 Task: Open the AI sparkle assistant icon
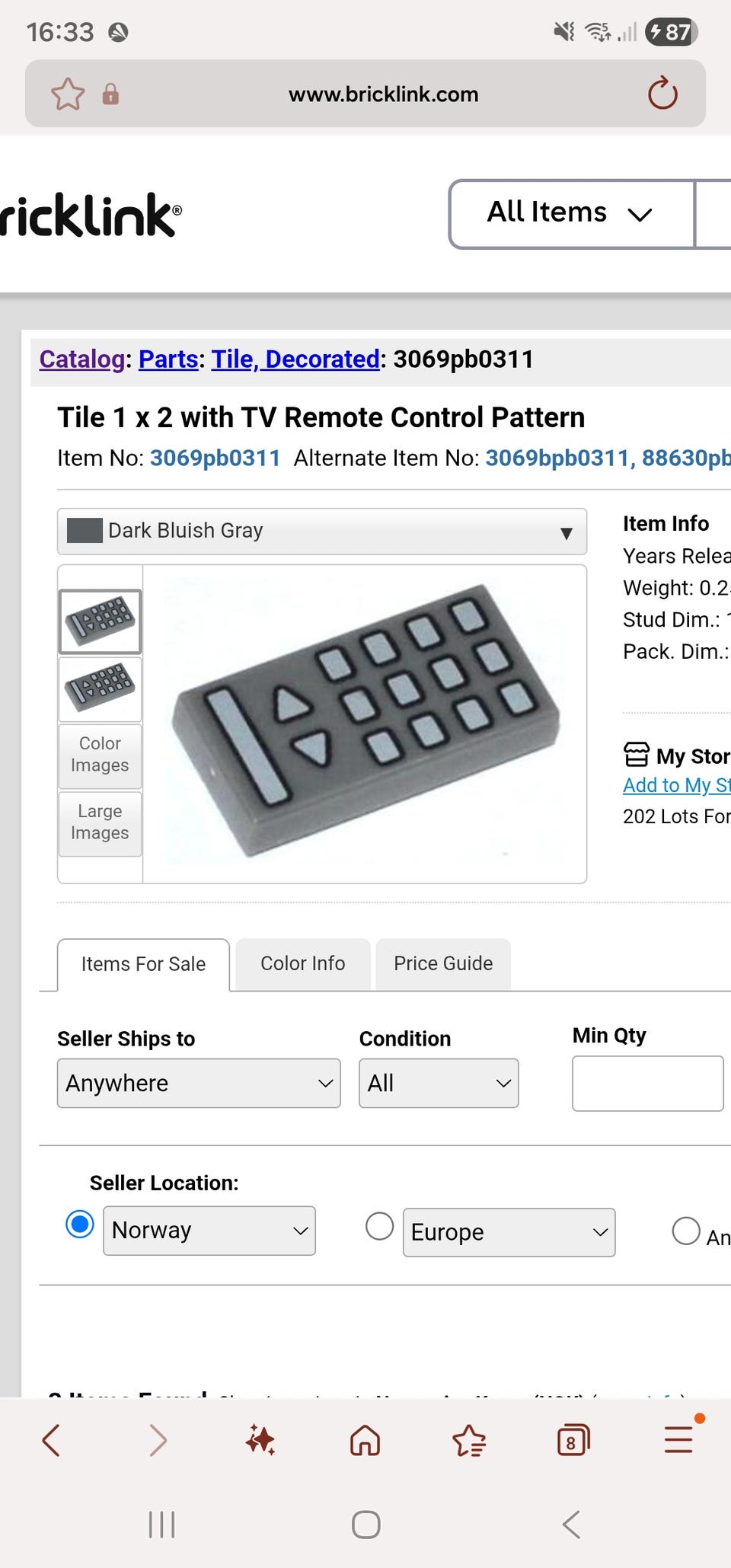coord(260,1440)
